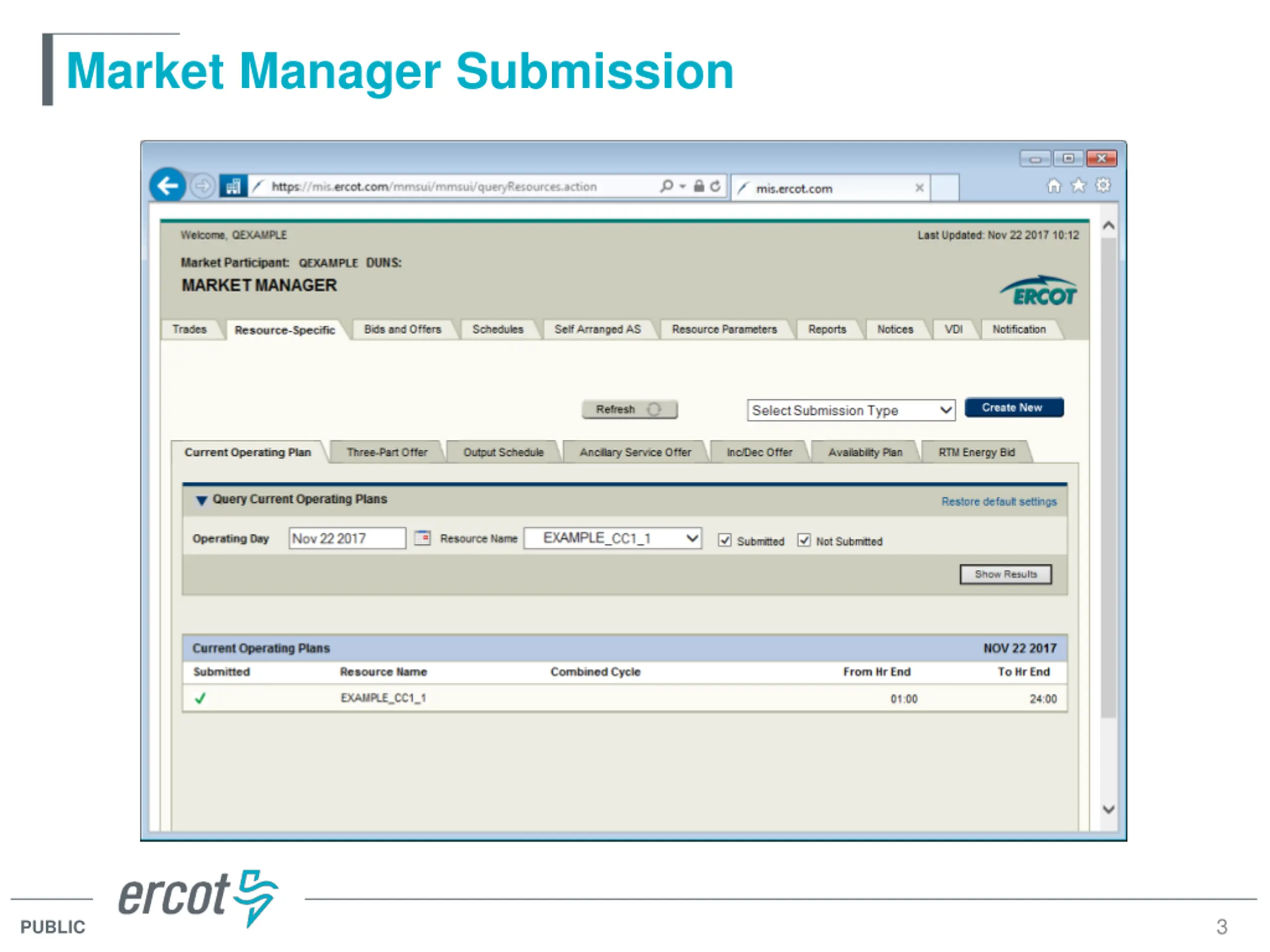1270x952 pixels.
Task: Open the Ancillary Service Offer sub-tab
Action: pos(635,452)
